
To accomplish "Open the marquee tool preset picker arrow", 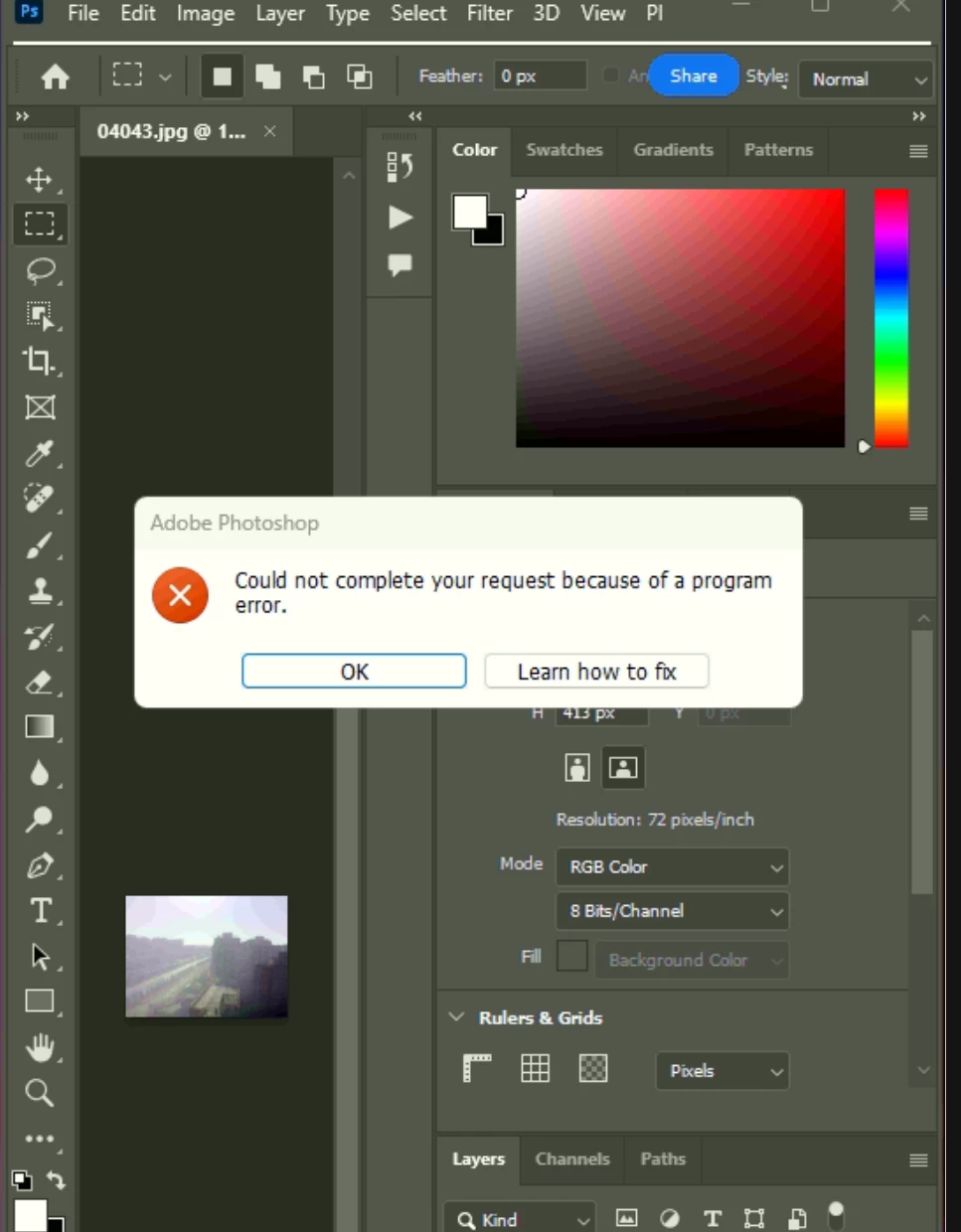I will pyautogui.click(x=165, y=77).
